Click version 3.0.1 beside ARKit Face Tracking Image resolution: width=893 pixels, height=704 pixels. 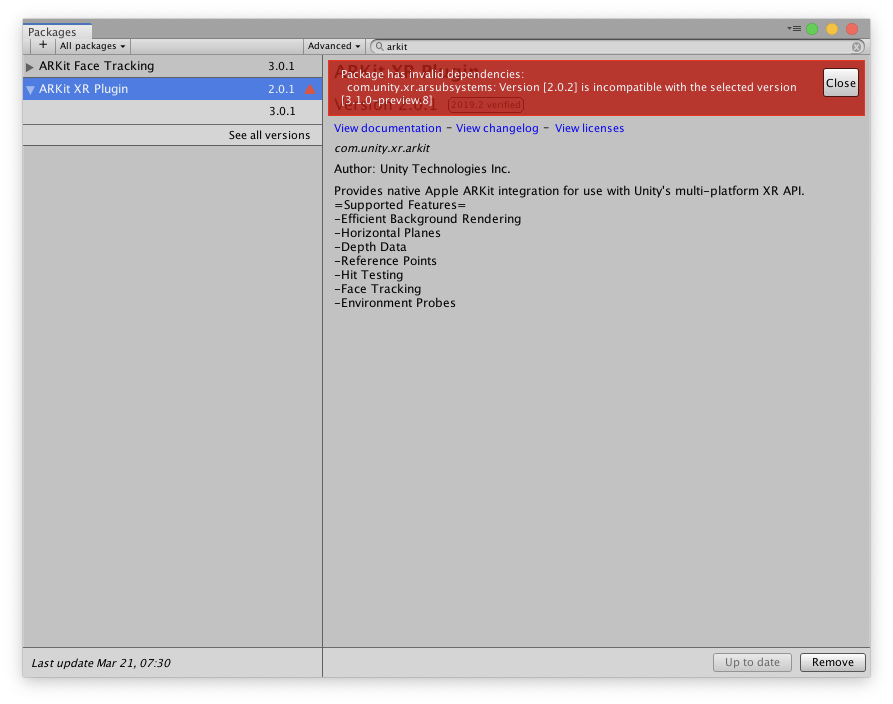281,66
